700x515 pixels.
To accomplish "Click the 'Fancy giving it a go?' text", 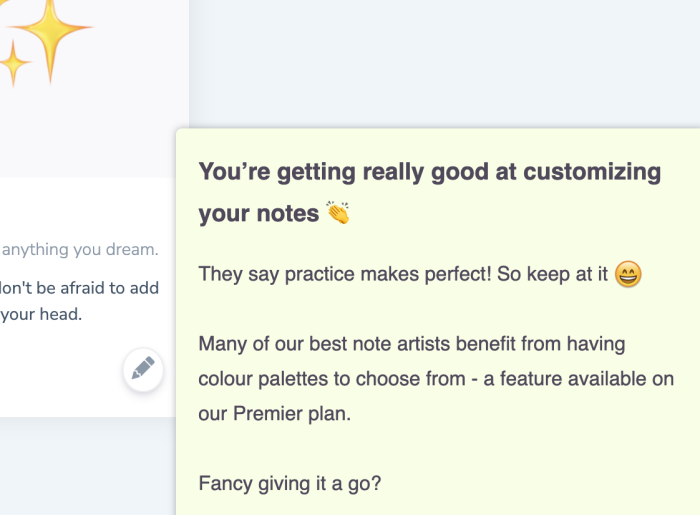I will point(290,484).
